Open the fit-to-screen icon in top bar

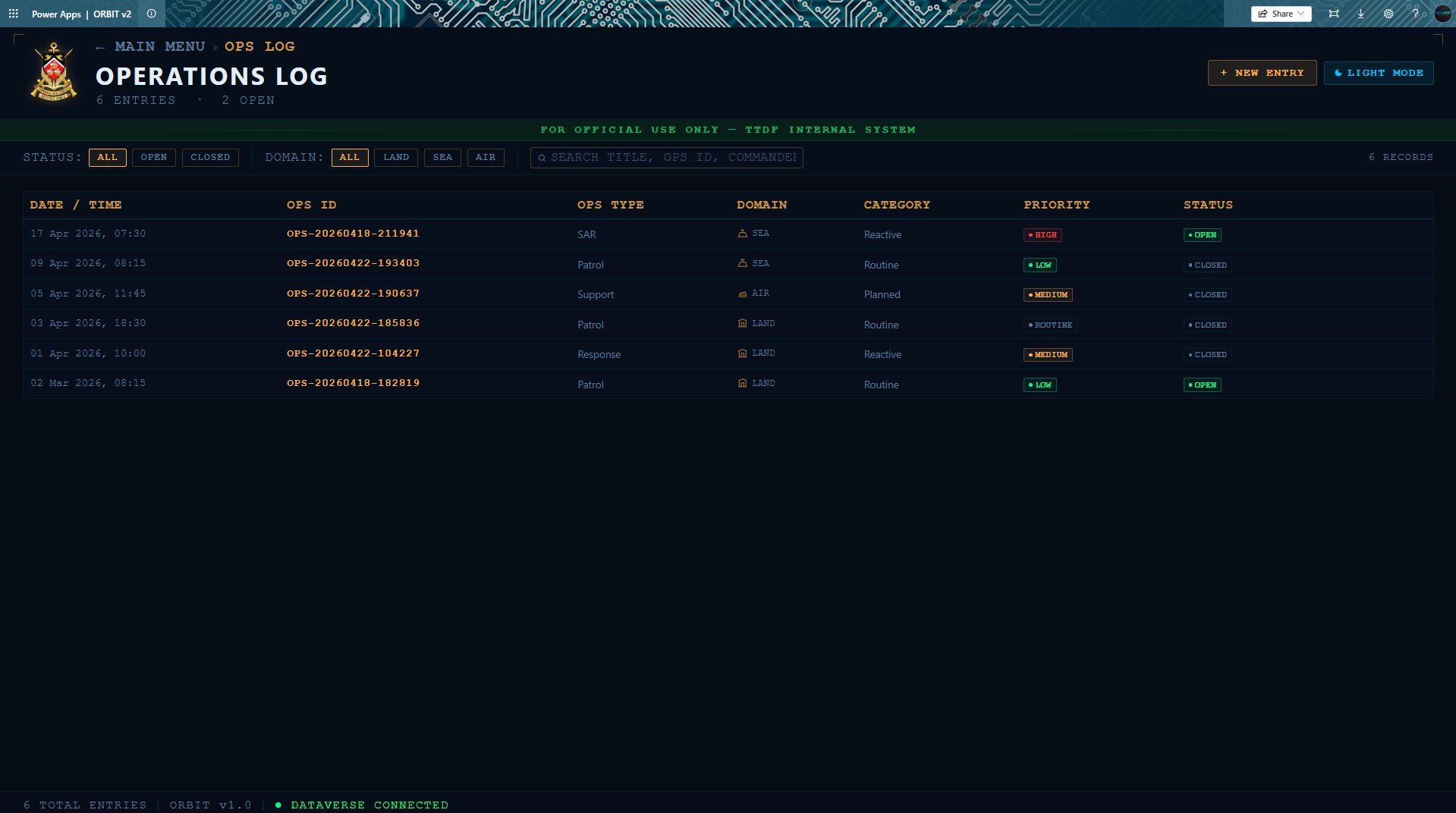pos(1334,14)
